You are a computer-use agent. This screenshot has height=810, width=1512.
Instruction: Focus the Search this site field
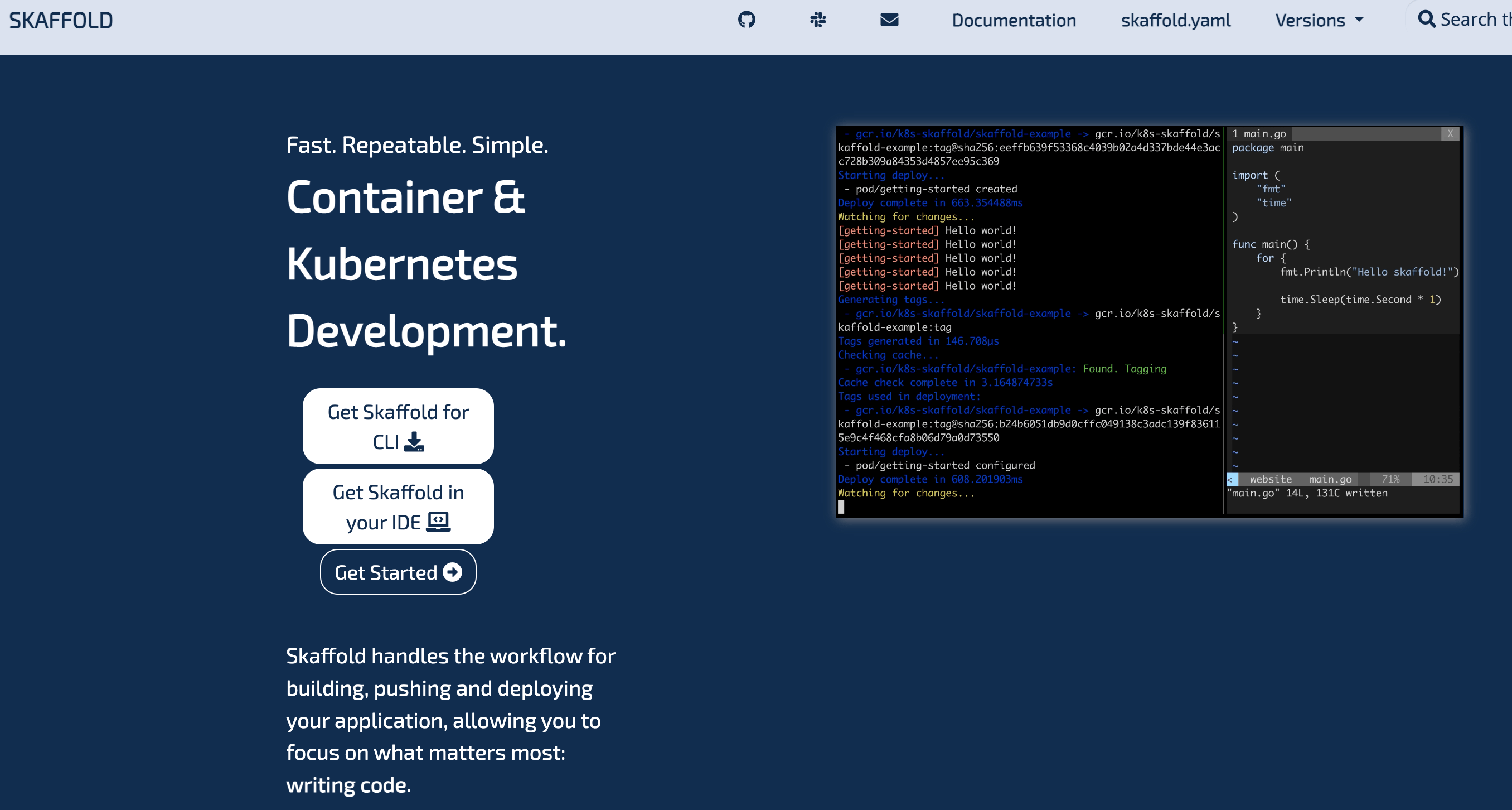coord(1475,20)
